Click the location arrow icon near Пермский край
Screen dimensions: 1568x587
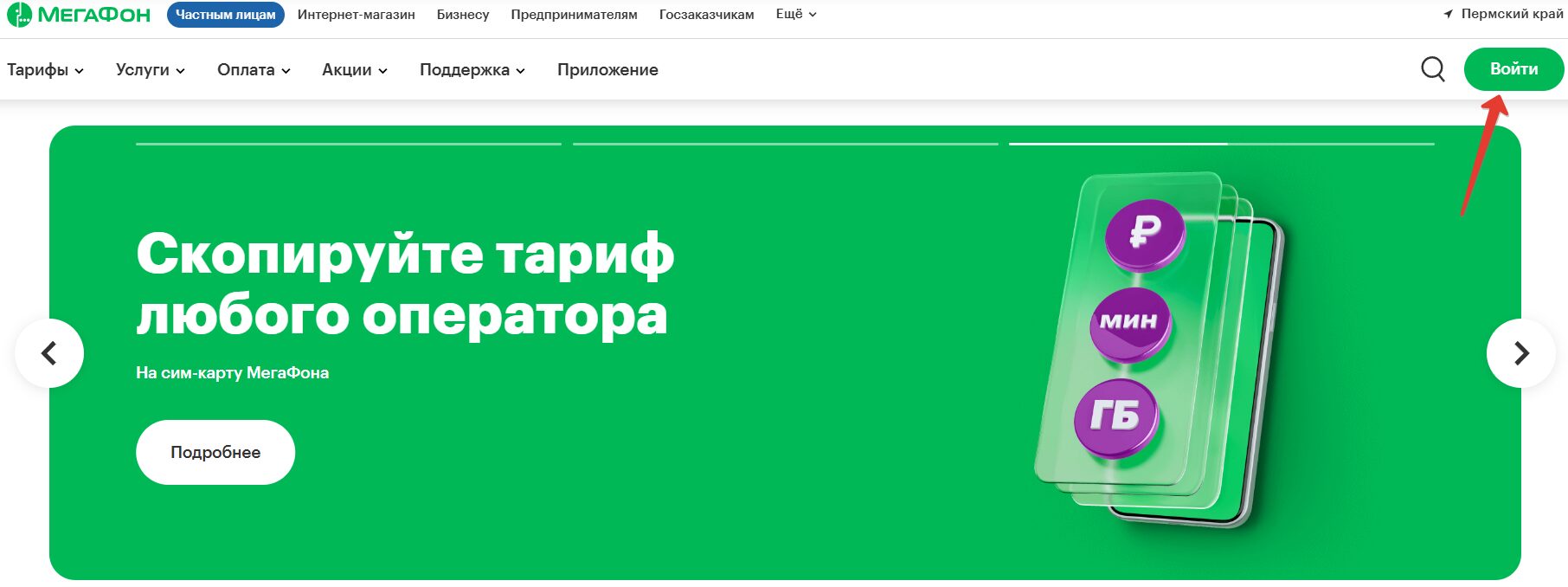[x=1448, y=15]
